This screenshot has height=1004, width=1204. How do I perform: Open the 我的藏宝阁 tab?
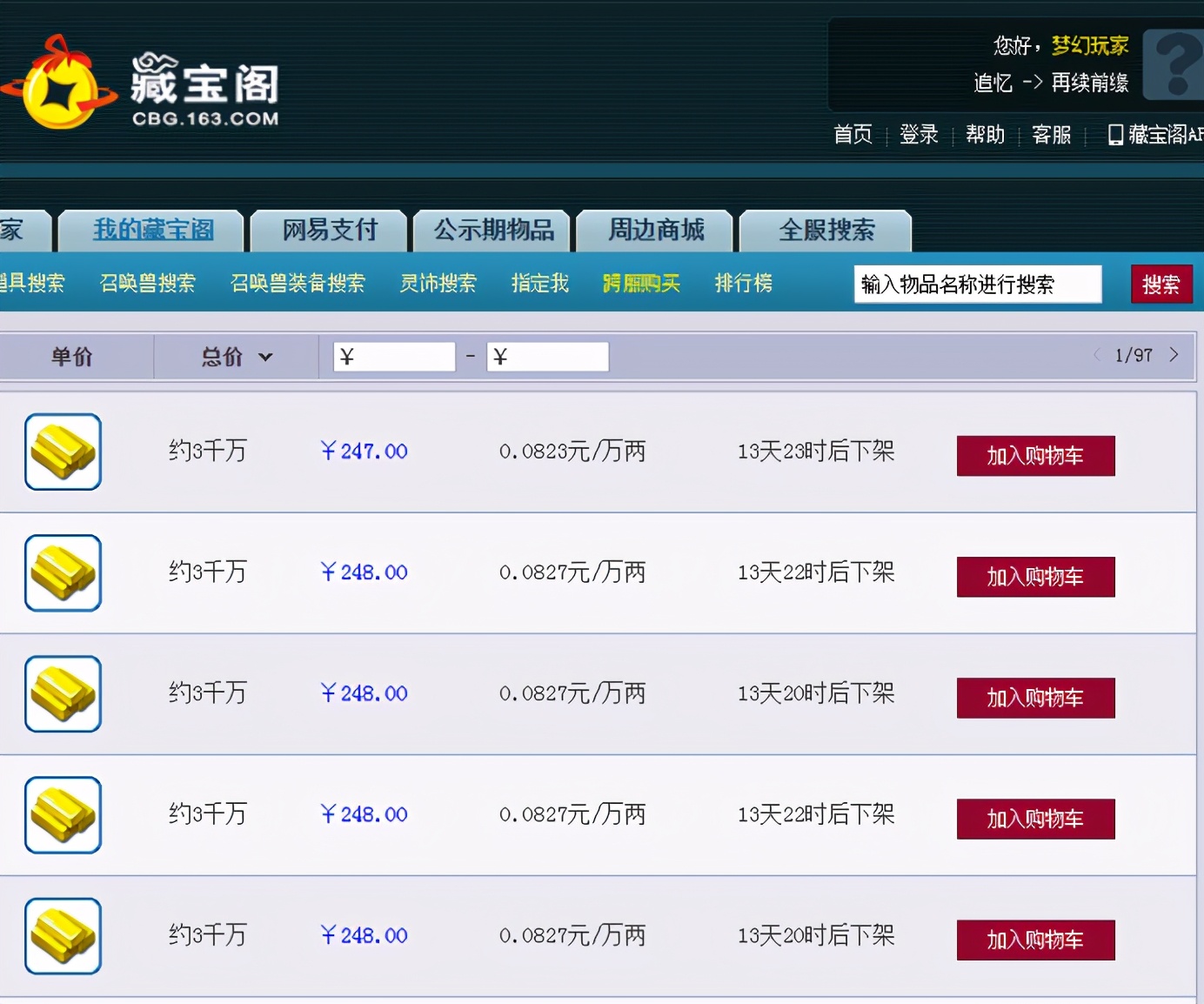(x=153, y=230)
